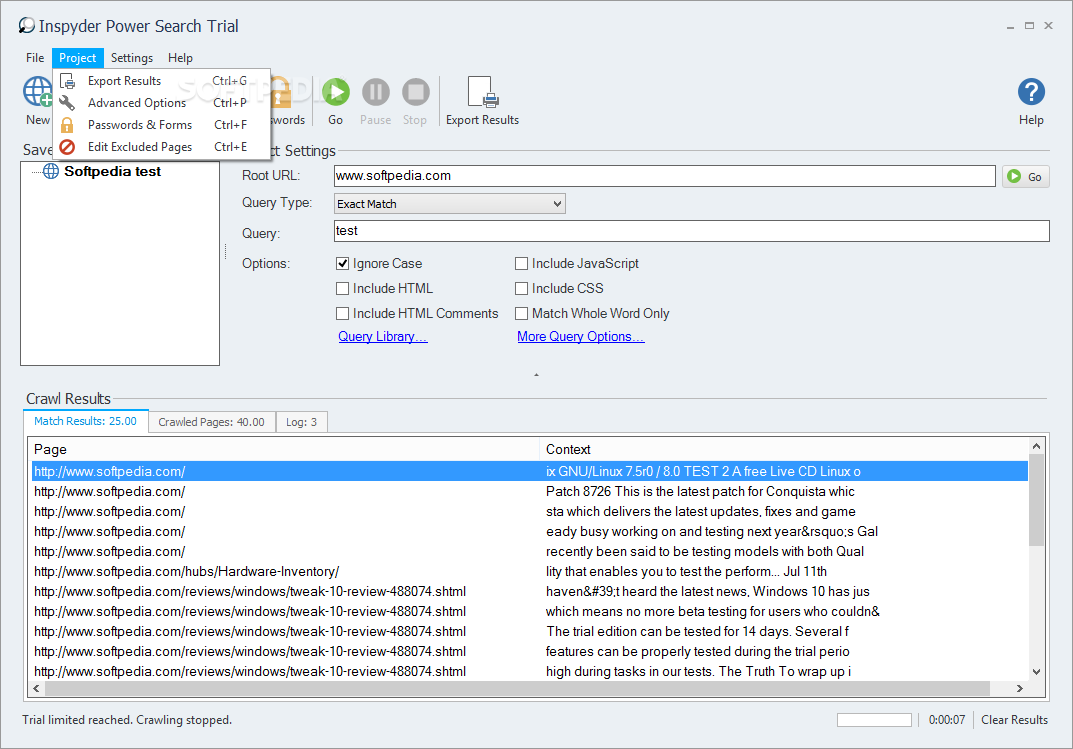Click the crawl progress bar
The height and width of the screenshot is (749, 1073).
[874, 720]
